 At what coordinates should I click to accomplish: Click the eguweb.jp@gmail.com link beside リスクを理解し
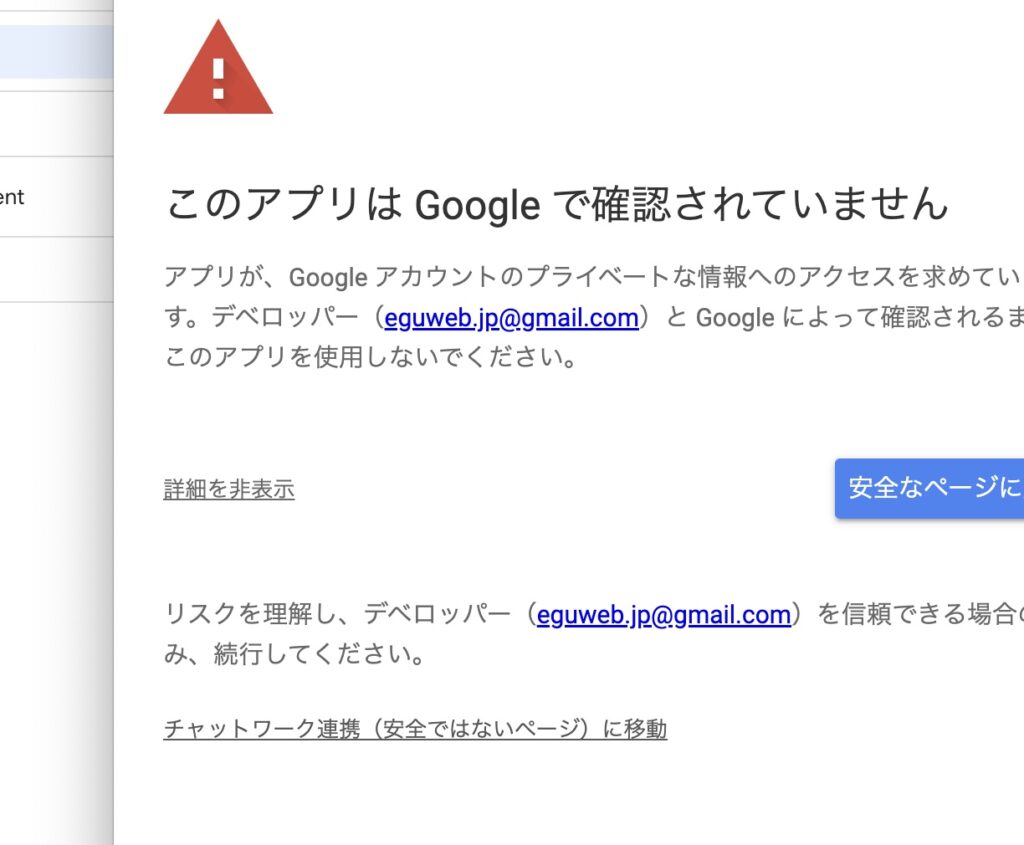[x=663, y=614]
